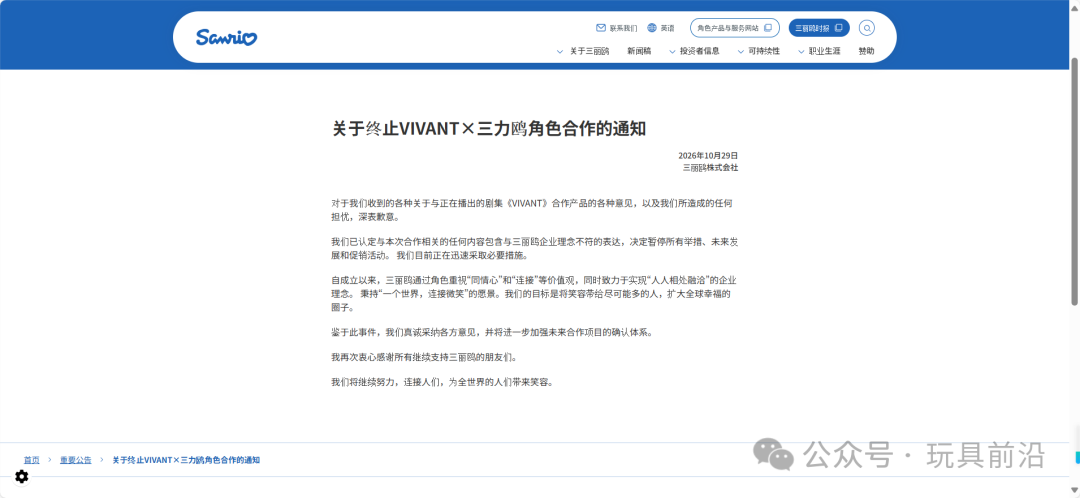Go to 赞助 page

coord(866,51)
